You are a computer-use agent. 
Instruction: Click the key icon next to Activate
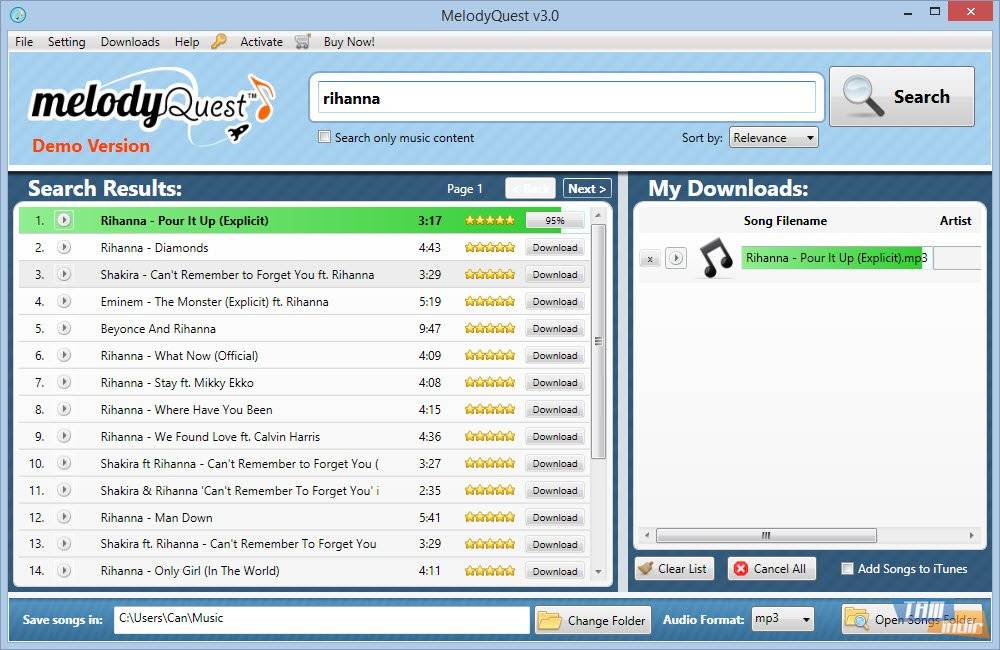(x=219, y=42)
